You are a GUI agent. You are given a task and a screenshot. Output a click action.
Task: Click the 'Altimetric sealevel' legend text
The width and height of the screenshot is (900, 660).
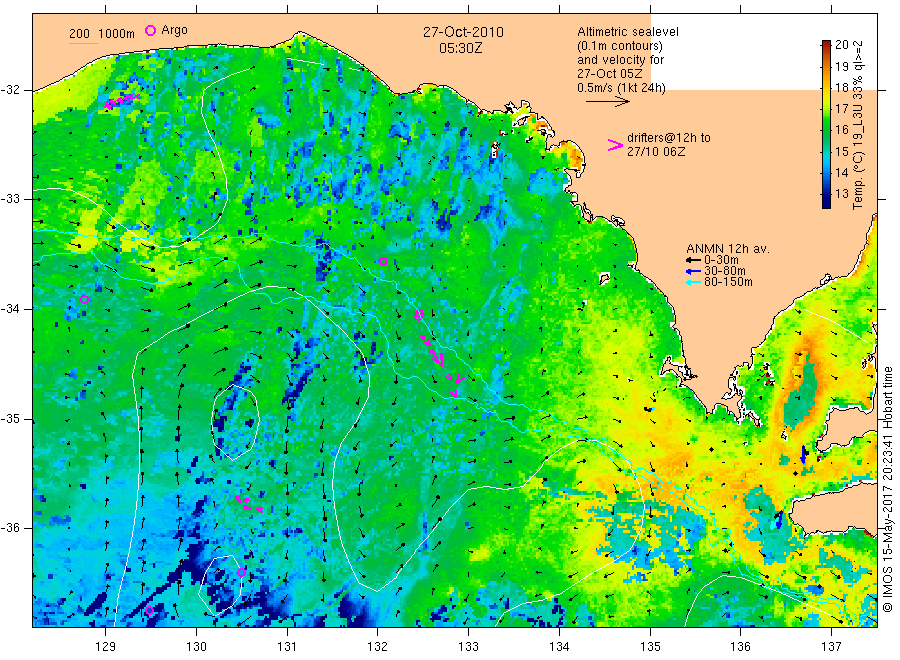pyautogui.click(x=628, y=32)
